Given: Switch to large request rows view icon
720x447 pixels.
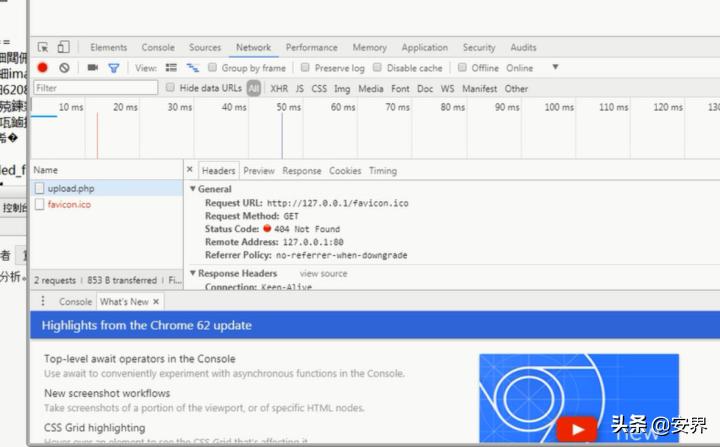Looking at the screenshot, I should [171, 68].
